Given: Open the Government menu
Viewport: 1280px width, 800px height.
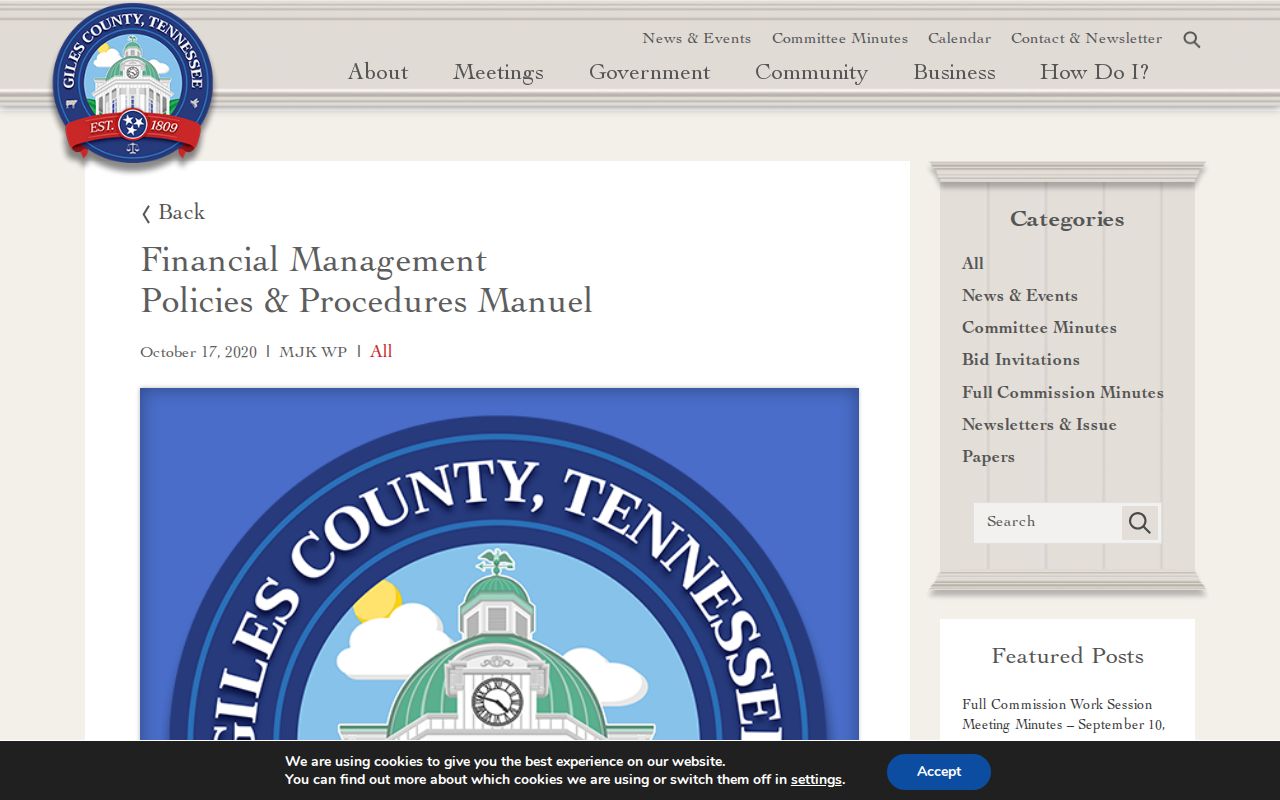Looking at the screenshot, I should tap(649, 72).
